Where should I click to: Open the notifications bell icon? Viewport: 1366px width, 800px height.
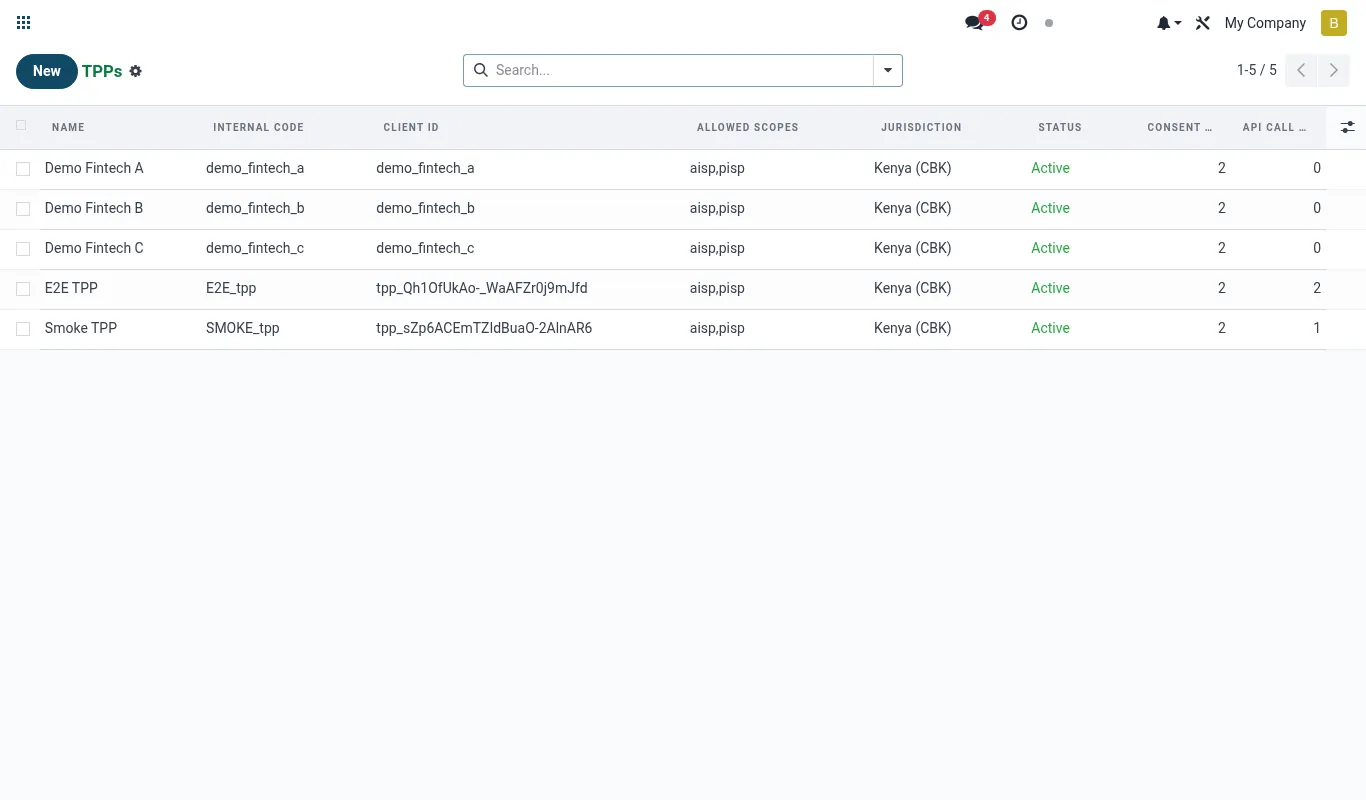pos(1169,23)
